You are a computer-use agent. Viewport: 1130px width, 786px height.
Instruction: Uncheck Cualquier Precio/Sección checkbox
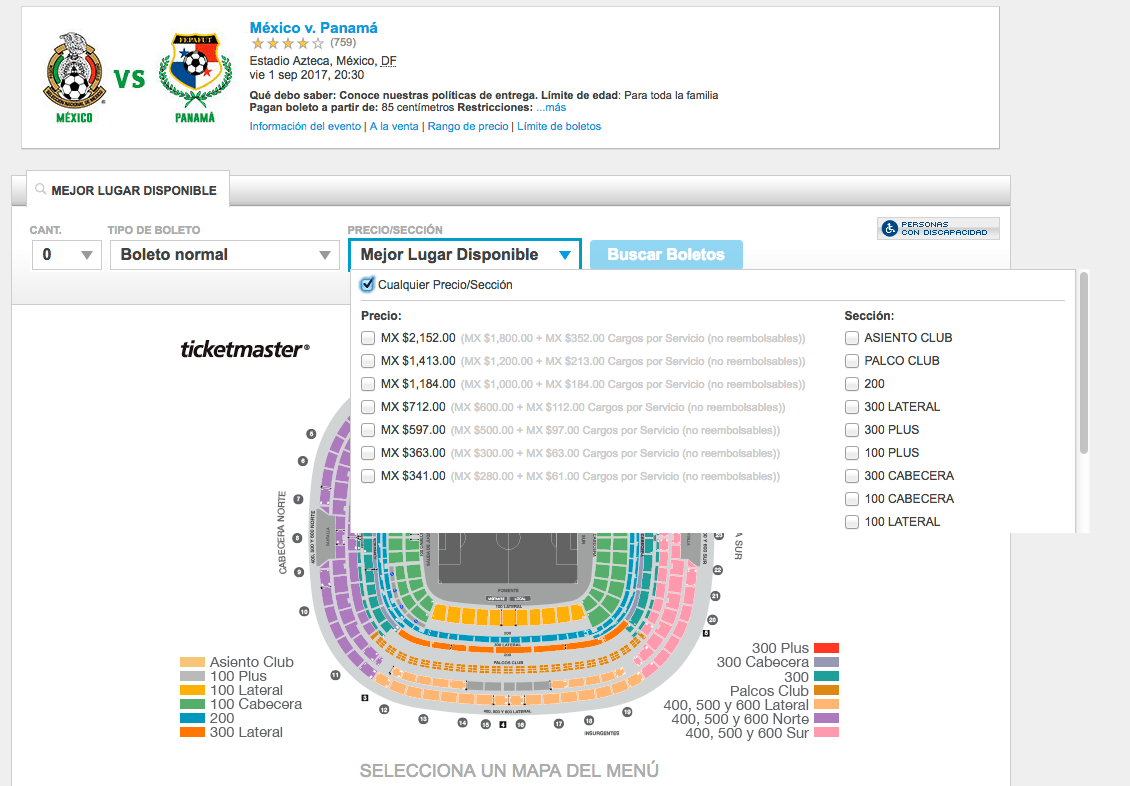tap(368, 285)
